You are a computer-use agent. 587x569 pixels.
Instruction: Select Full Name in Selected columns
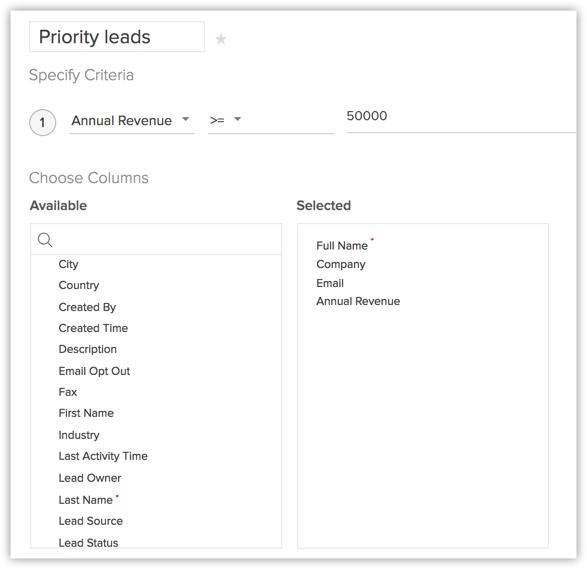pos(342,246)
